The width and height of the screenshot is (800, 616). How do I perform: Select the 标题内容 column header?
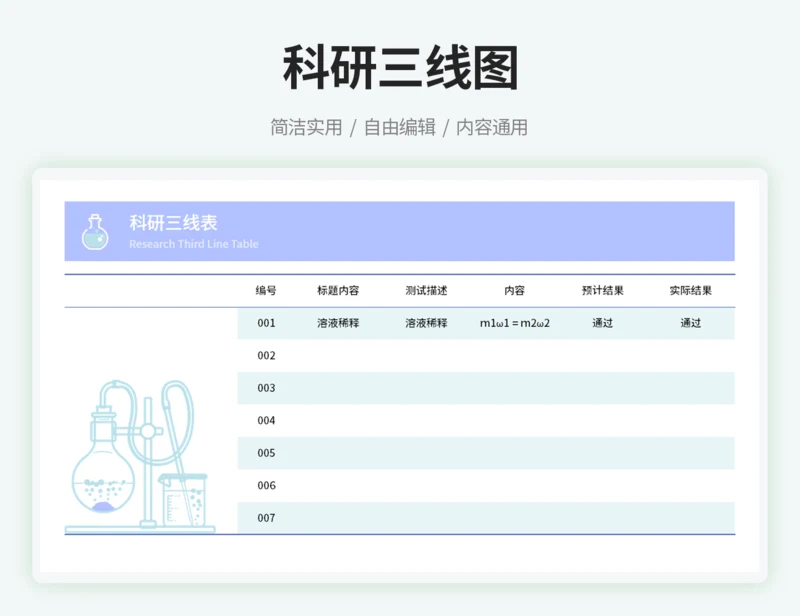coord(338,290)
